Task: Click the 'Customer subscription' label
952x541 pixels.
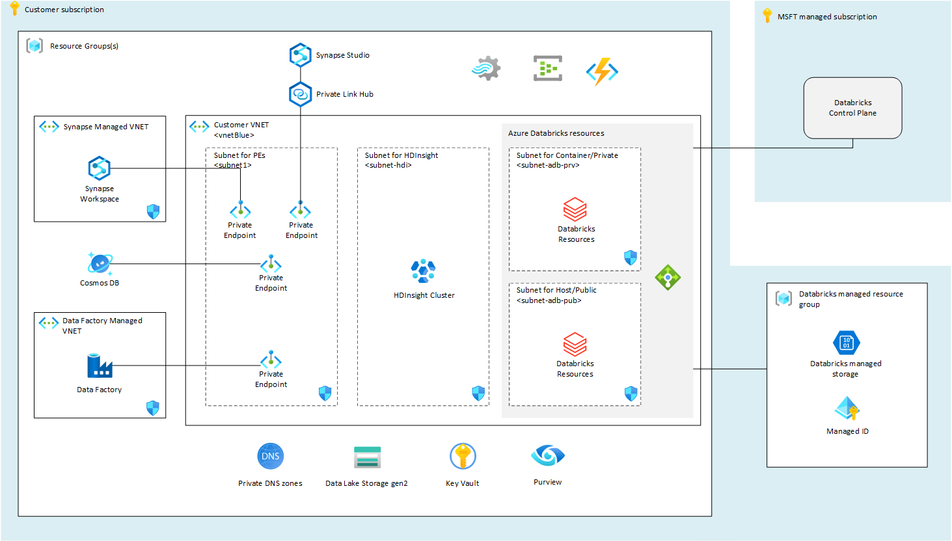Action: (x=64, y=10)
